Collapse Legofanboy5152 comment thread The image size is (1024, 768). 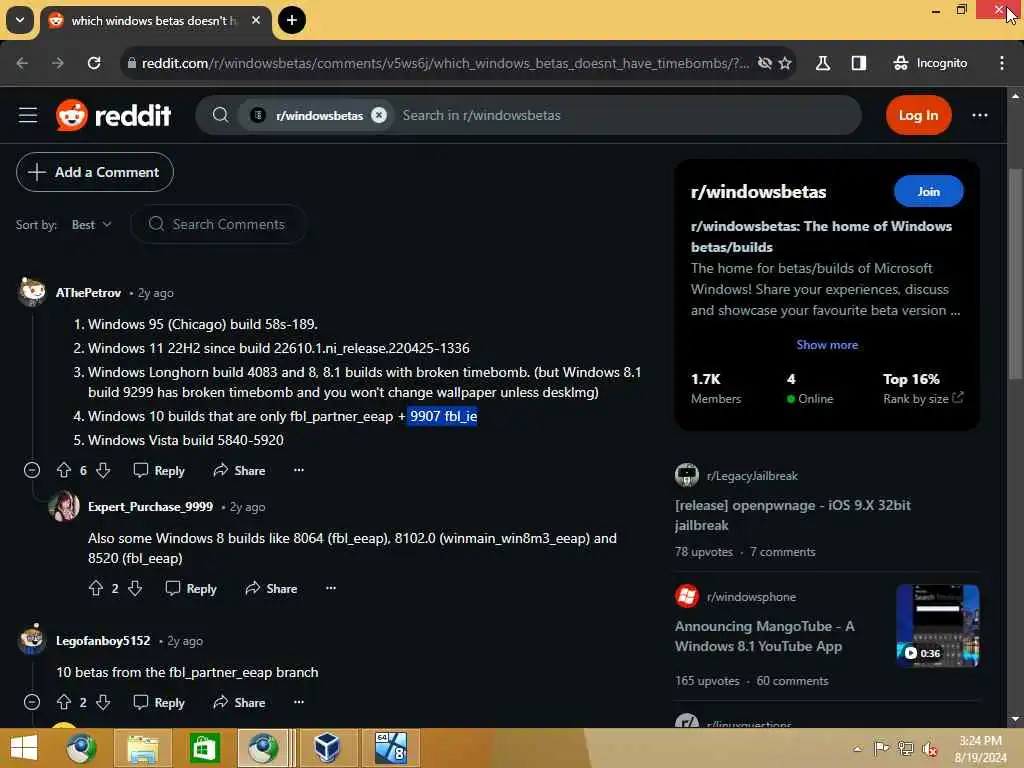tap(31, 703)
